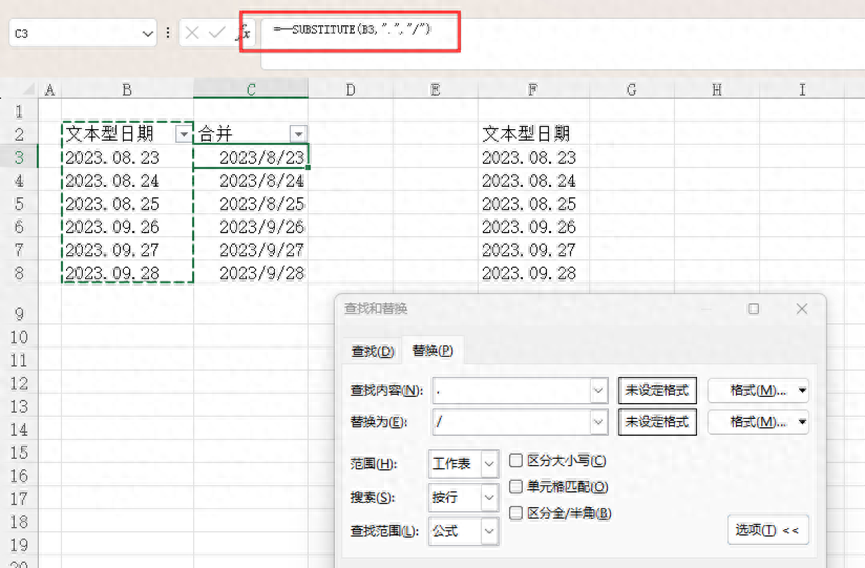Select cell C8 showing 2023/9/28
The width and height of the screenshot is (865, 568).
point(251,273)
